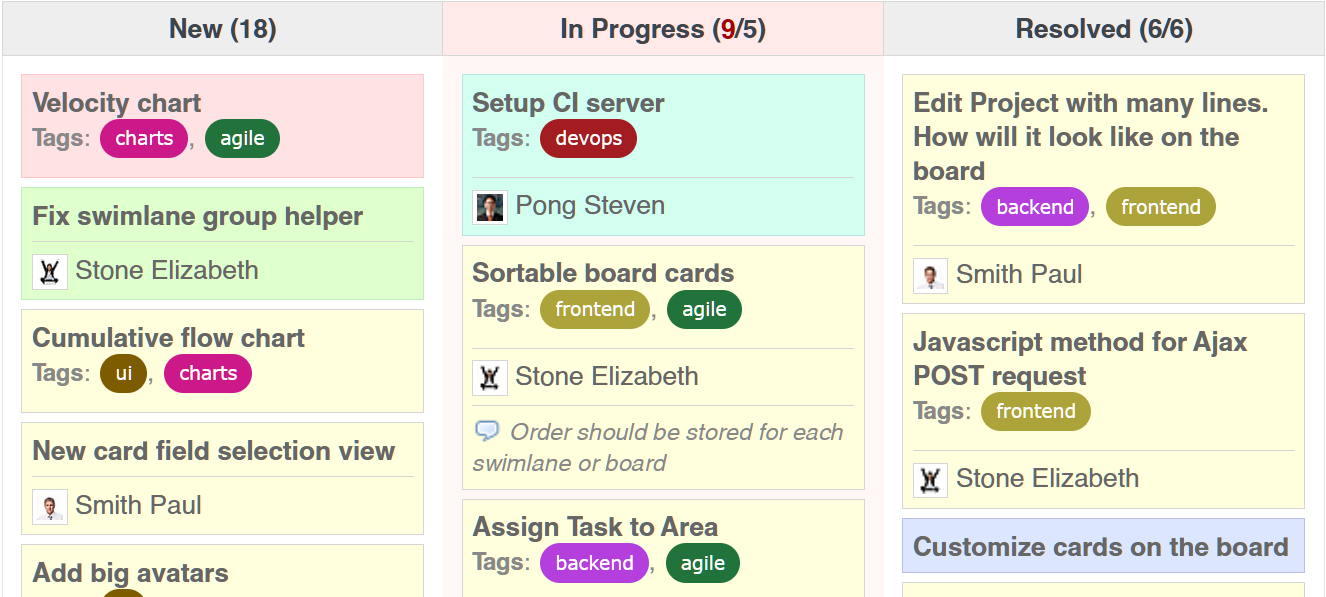Click the pink charts swatch on Cumulative flow chart

click(207, 373)
